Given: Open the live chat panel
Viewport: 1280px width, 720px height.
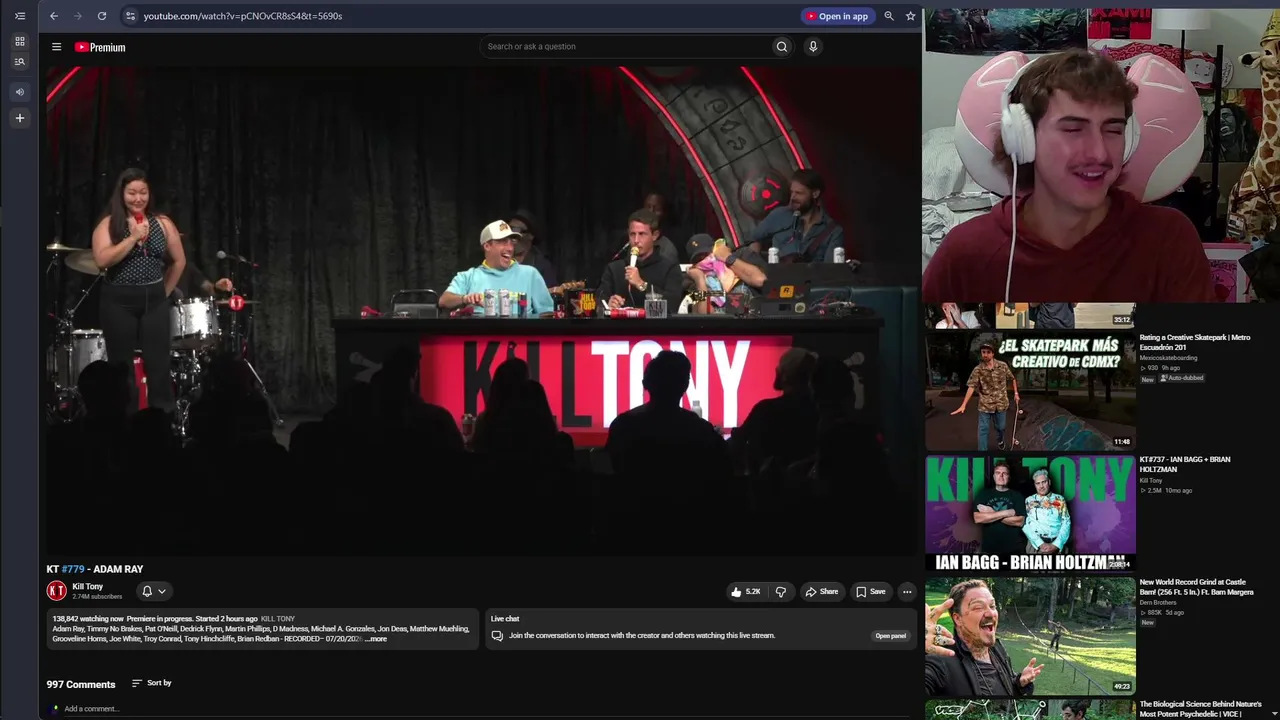Looking at the screenshot, I should click(891, 636).
